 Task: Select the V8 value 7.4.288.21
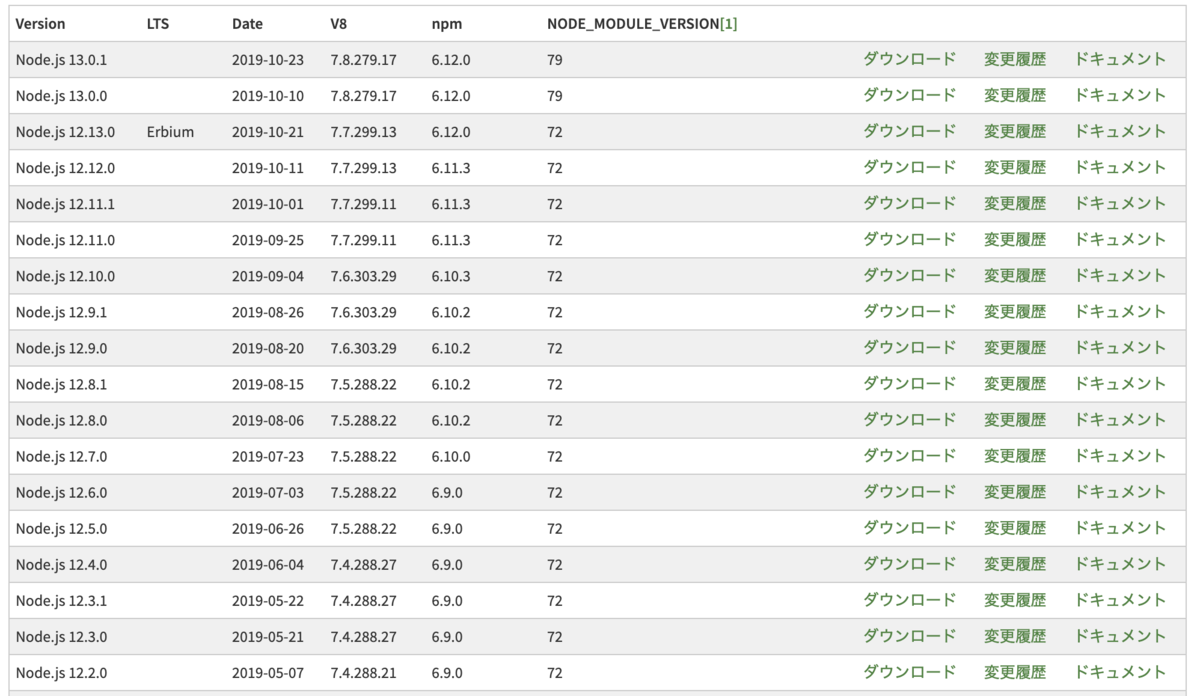coord(363,672)
